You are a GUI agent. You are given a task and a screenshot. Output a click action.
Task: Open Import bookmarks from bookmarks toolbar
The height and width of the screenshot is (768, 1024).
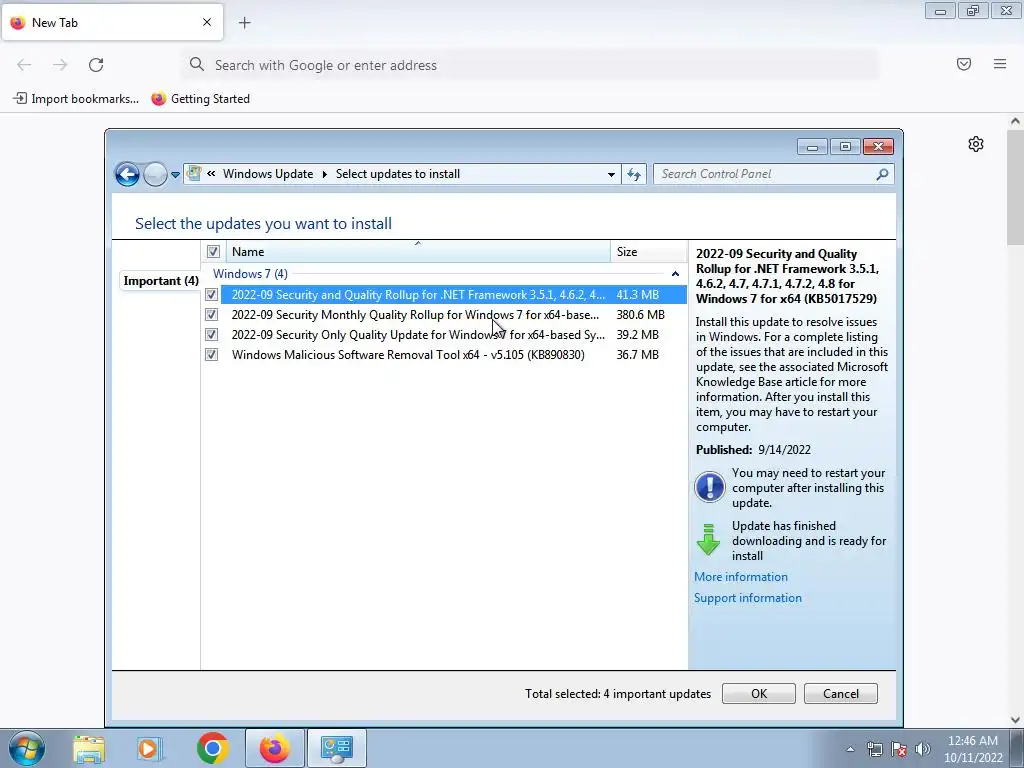pyautogui.click(x=76, y=99)
